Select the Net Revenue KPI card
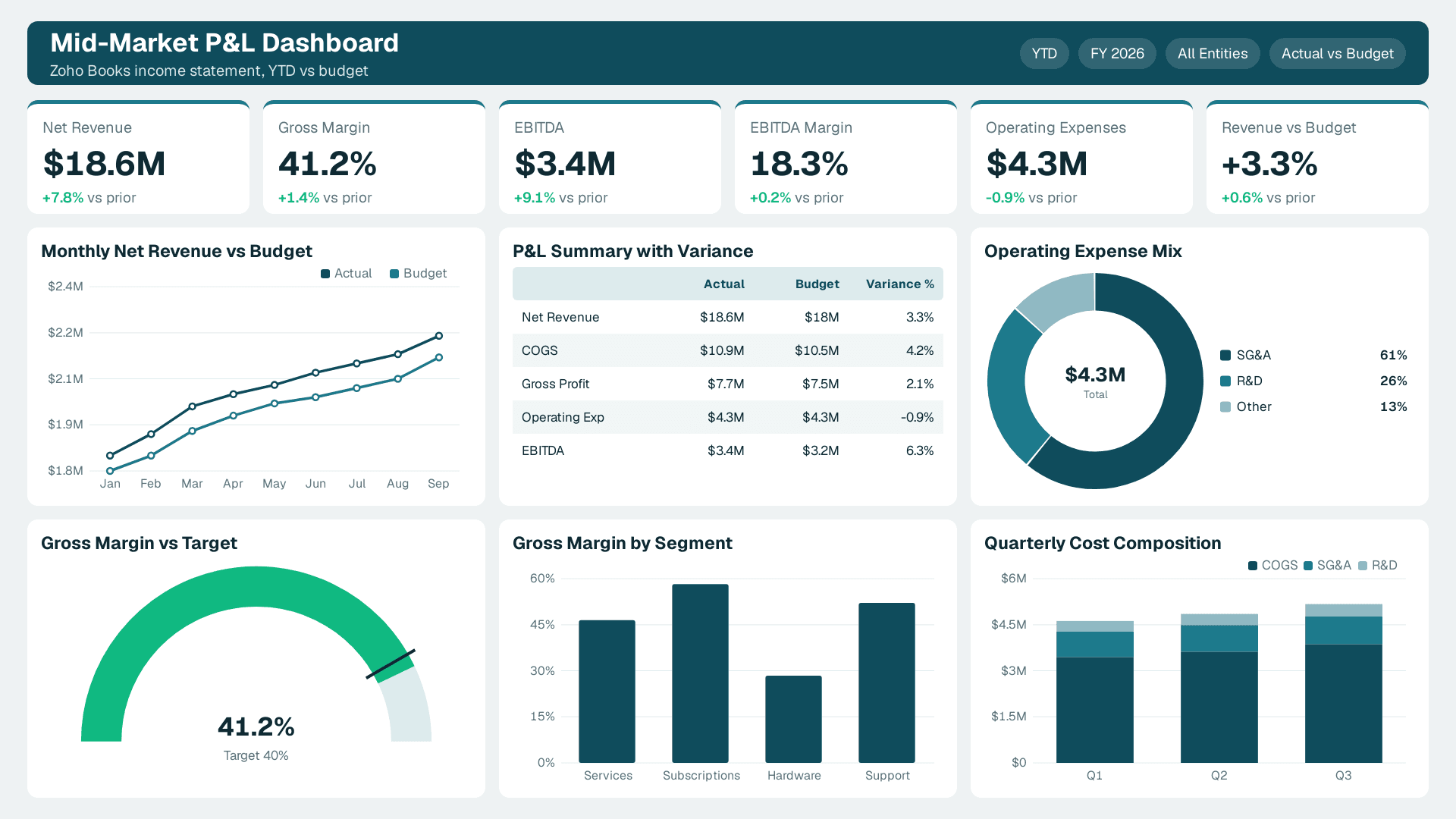Viewport: 1456px width, 819px height. [x=138, y=157]
